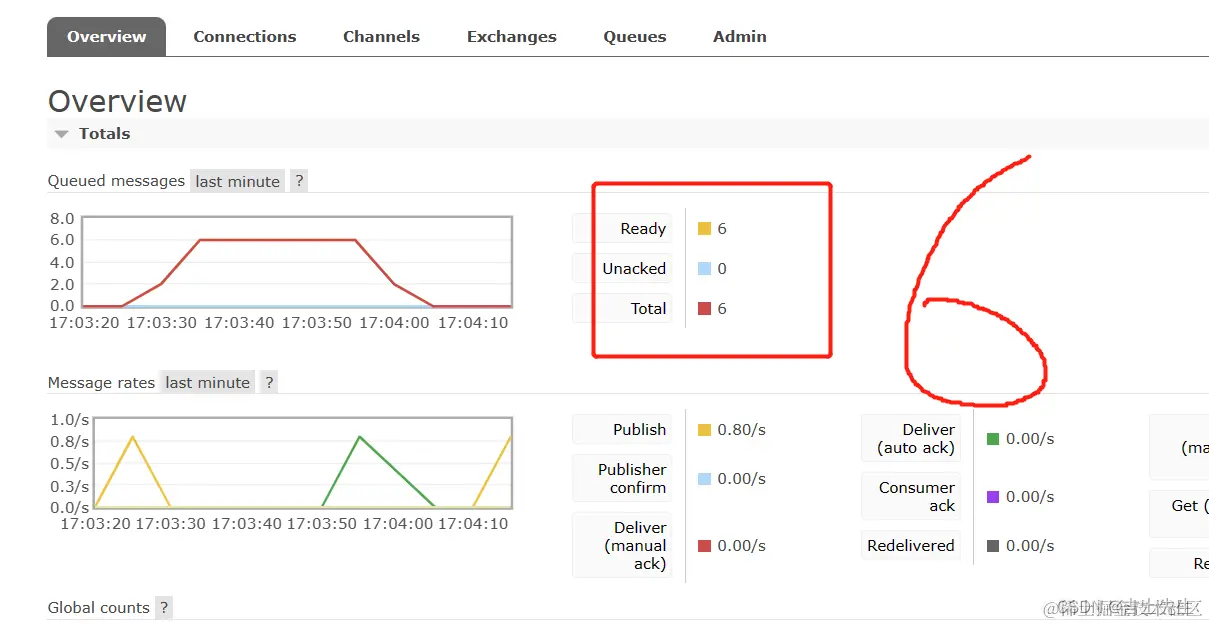
Task: Click the Overview page heading
Action: (117, 101)
